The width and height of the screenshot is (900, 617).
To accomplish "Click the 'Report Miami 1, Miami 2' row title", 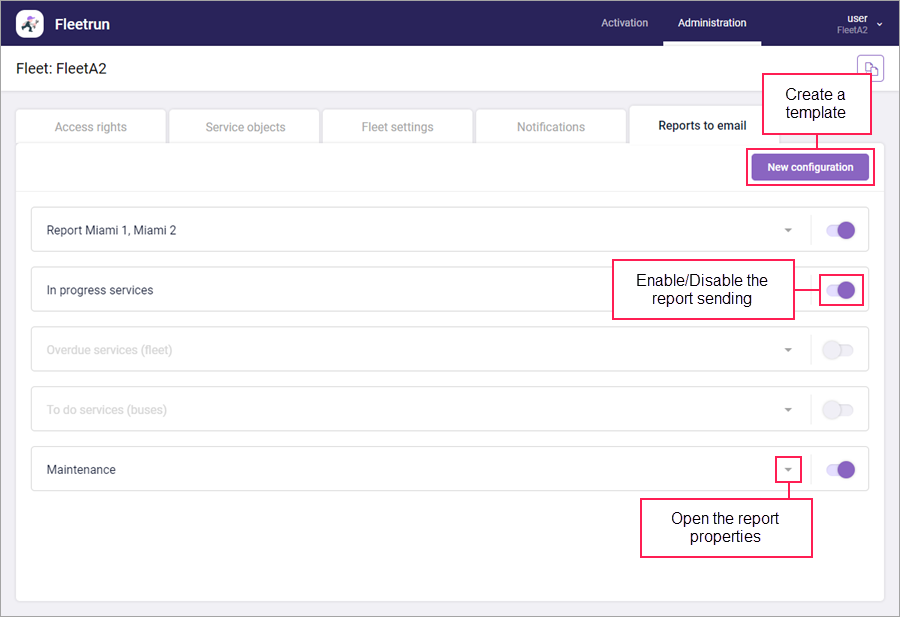I will (111, 230).
